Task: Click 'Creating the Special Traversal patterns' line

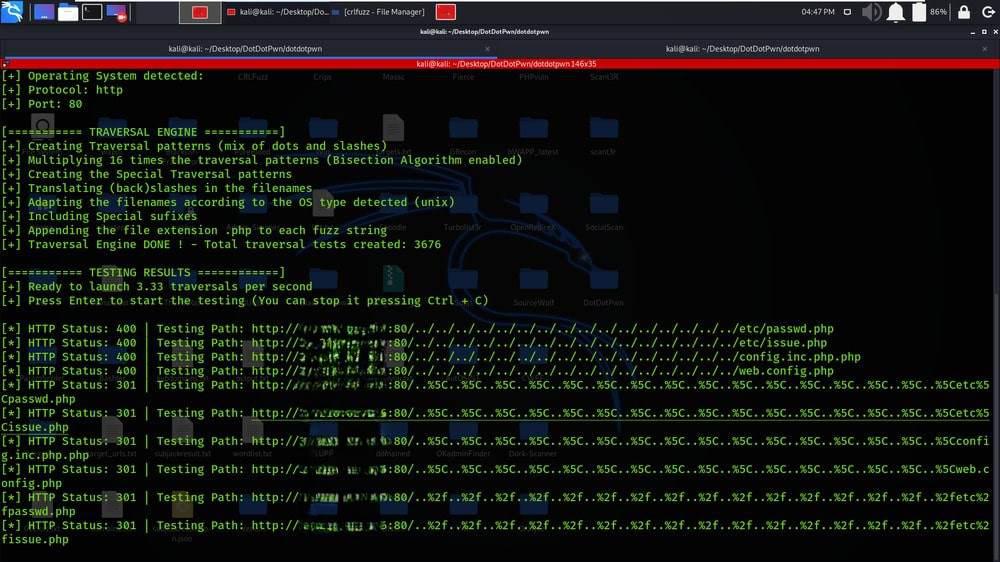Action: [x=146, y=174]
